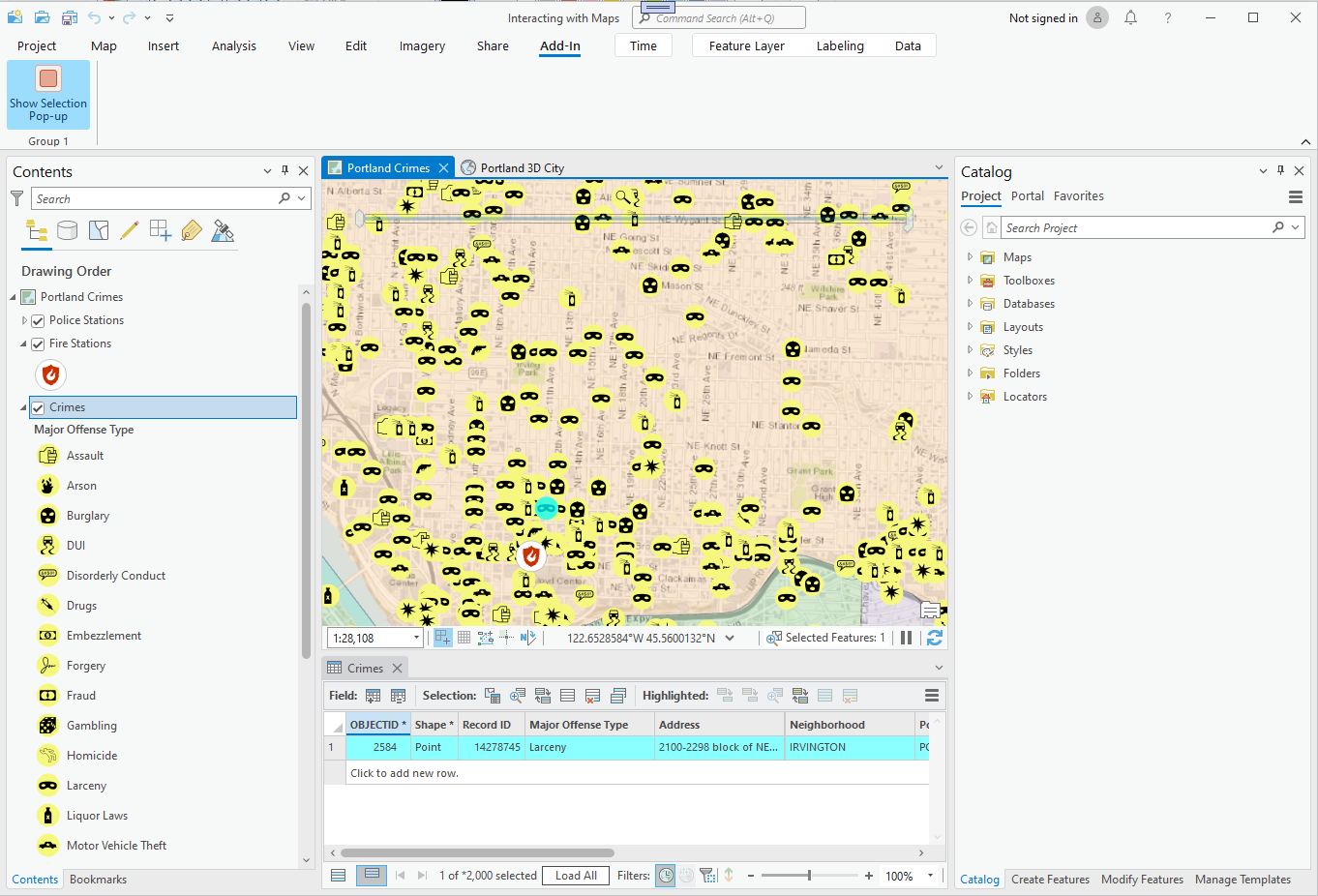1318x896 pixels.
Task: Switch selection in the Crimes attribute table
Action: click(x=544, y=696)
